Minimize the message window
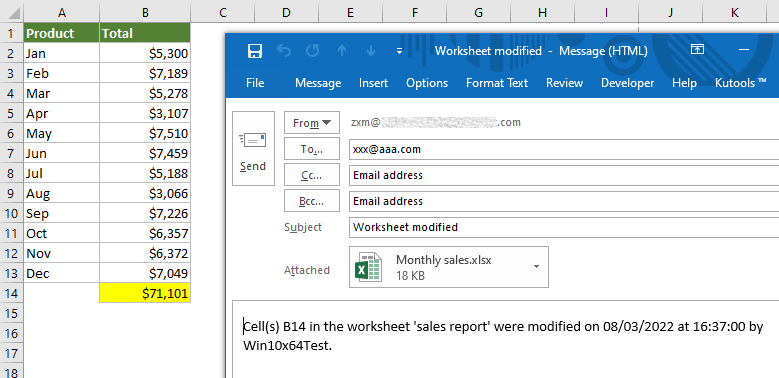This screenshot has width=779, height=378. (x=744, y=50)
